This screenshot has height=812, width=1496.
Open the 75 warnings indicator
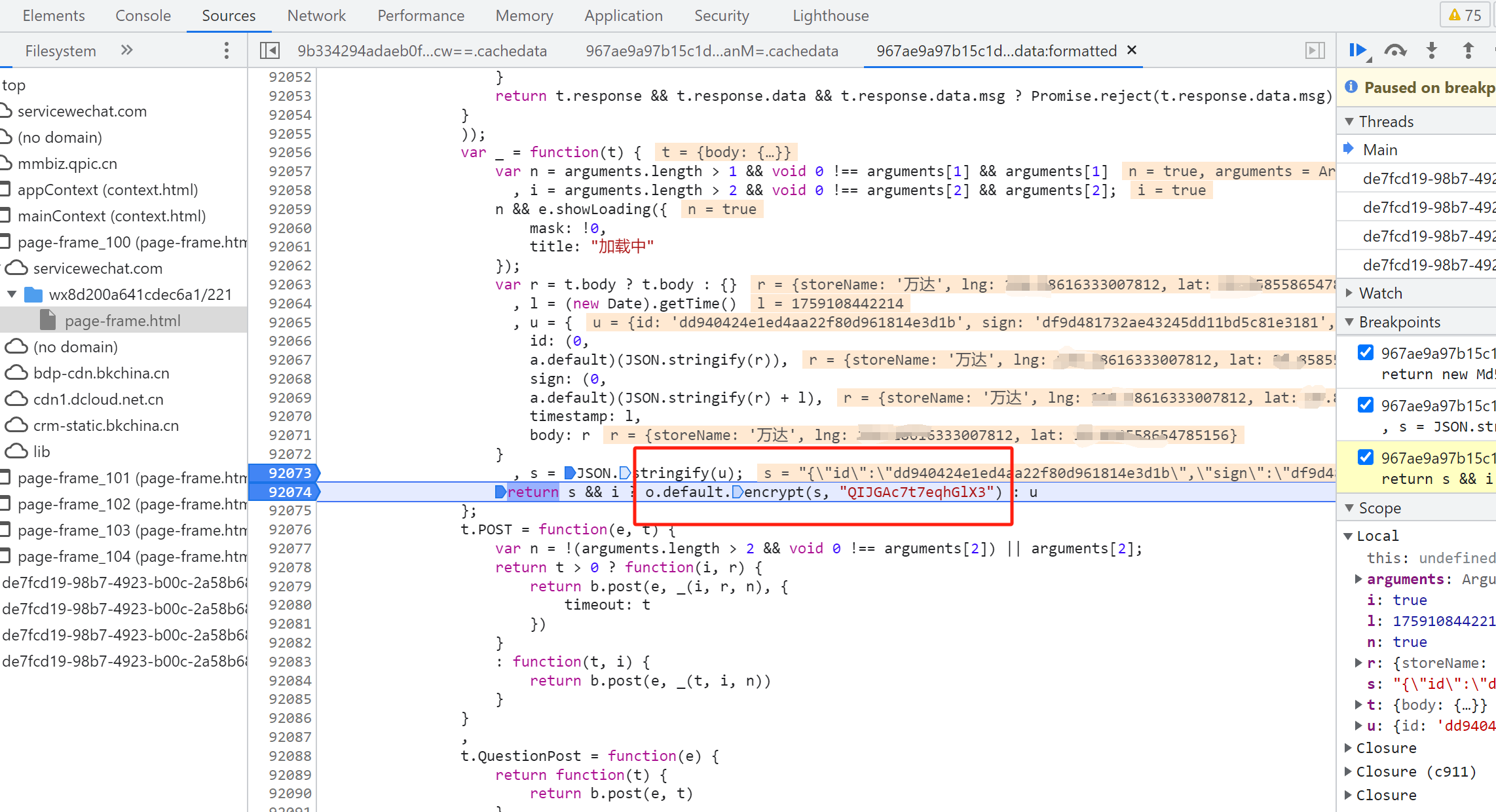1465,15
